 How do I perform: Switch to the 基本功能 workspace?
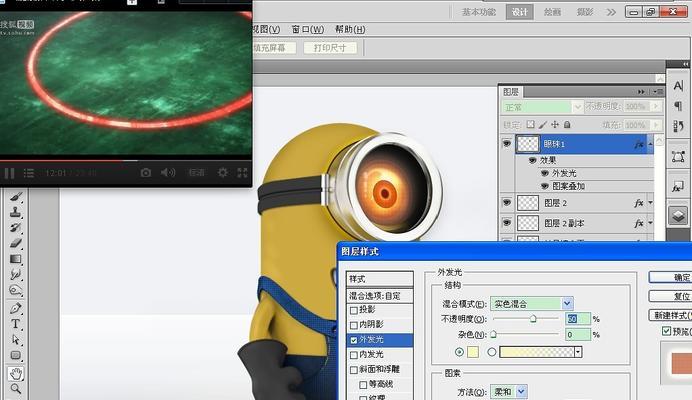(479, 12)
